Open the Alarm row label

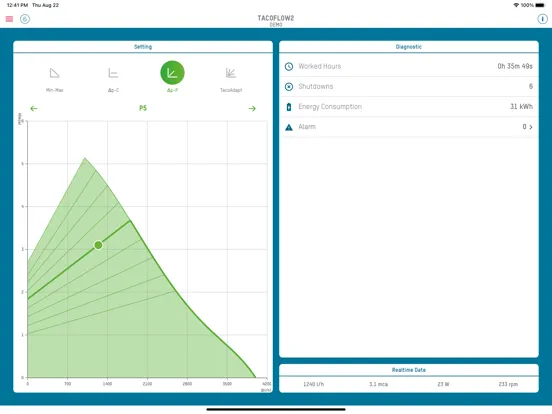[x=307, y=127]
